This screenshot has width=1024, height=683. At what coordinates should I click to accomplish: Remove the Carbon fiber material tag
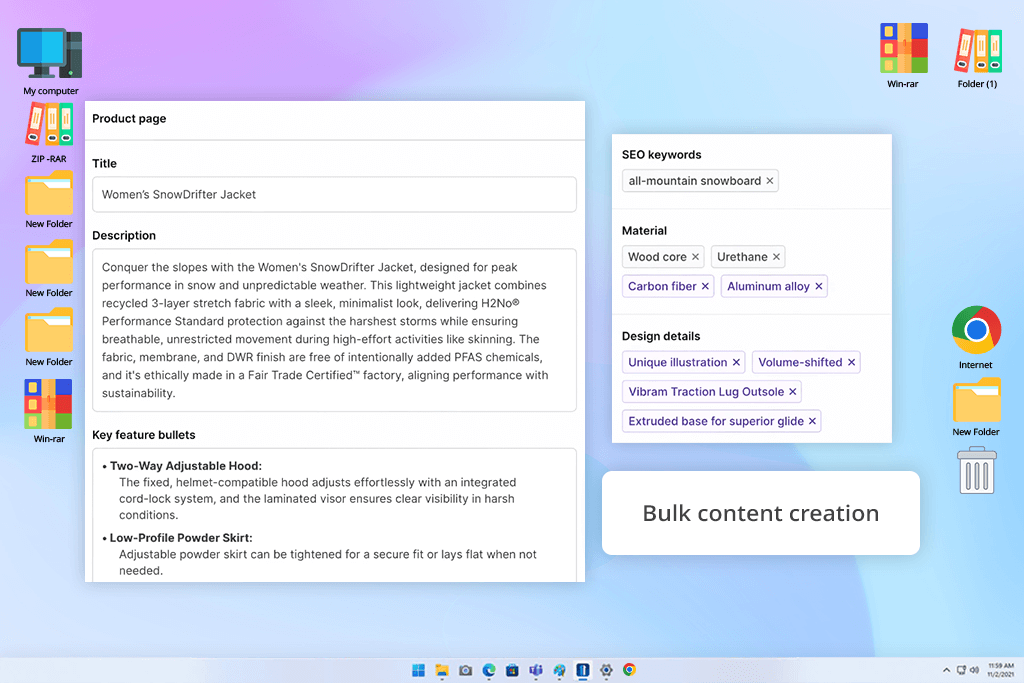click(705, 286)
